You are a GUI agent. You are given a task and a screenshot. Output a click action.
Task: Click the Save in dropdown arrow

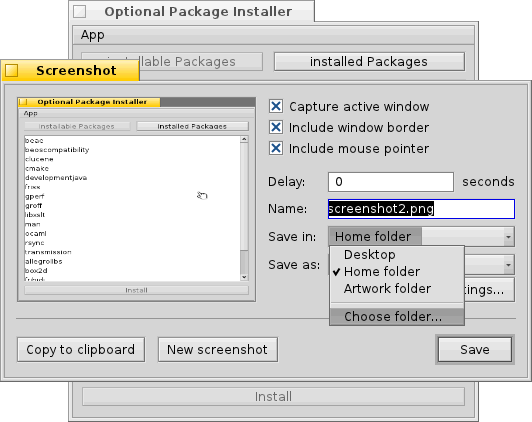[x=508, y=237]
